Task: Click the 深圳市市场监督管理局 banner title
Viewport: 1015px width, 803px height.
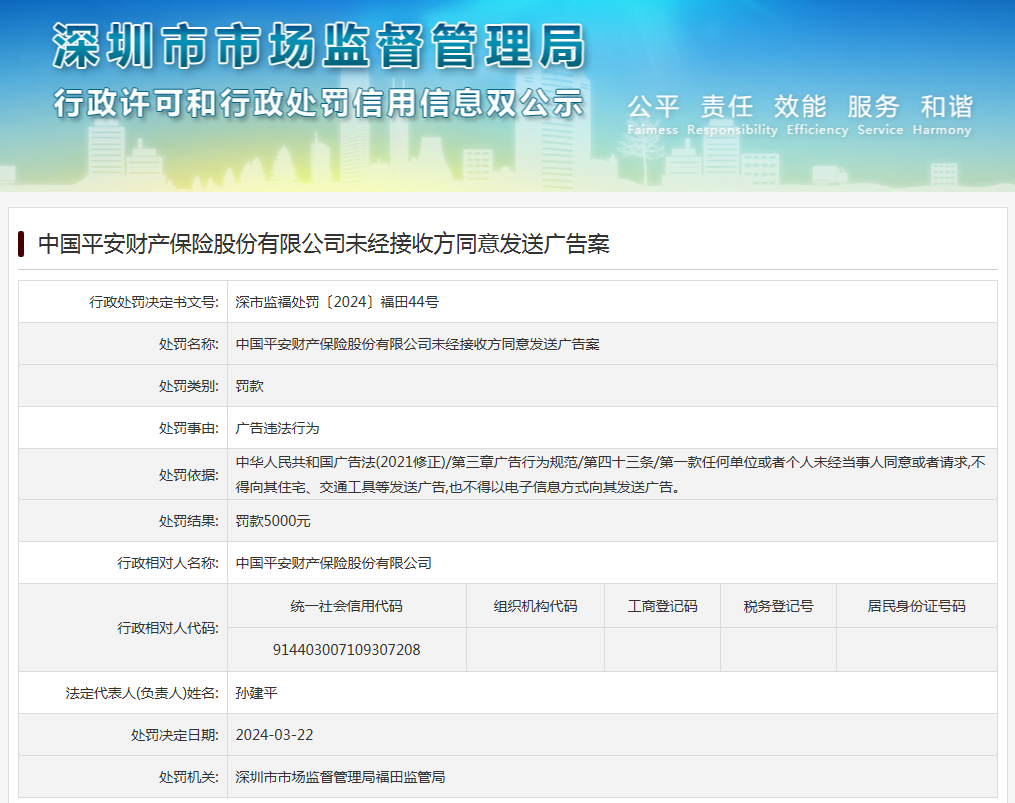Action: 318,47
